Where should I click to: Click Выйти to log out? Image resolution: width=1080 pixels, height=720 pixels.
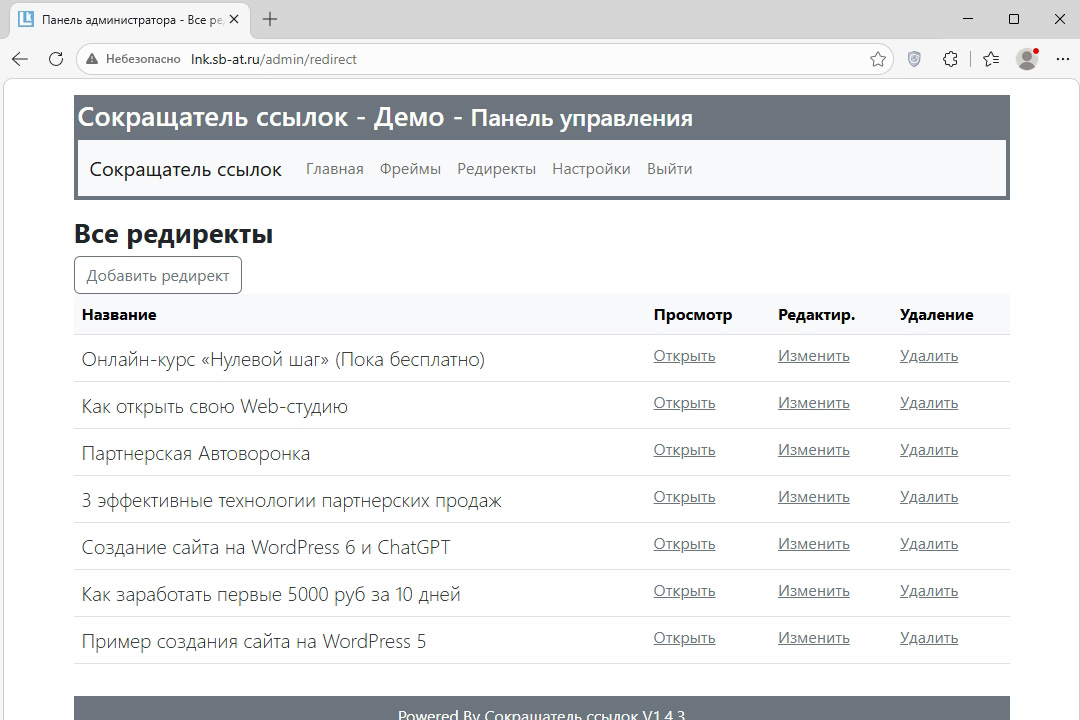pos(669,169)
